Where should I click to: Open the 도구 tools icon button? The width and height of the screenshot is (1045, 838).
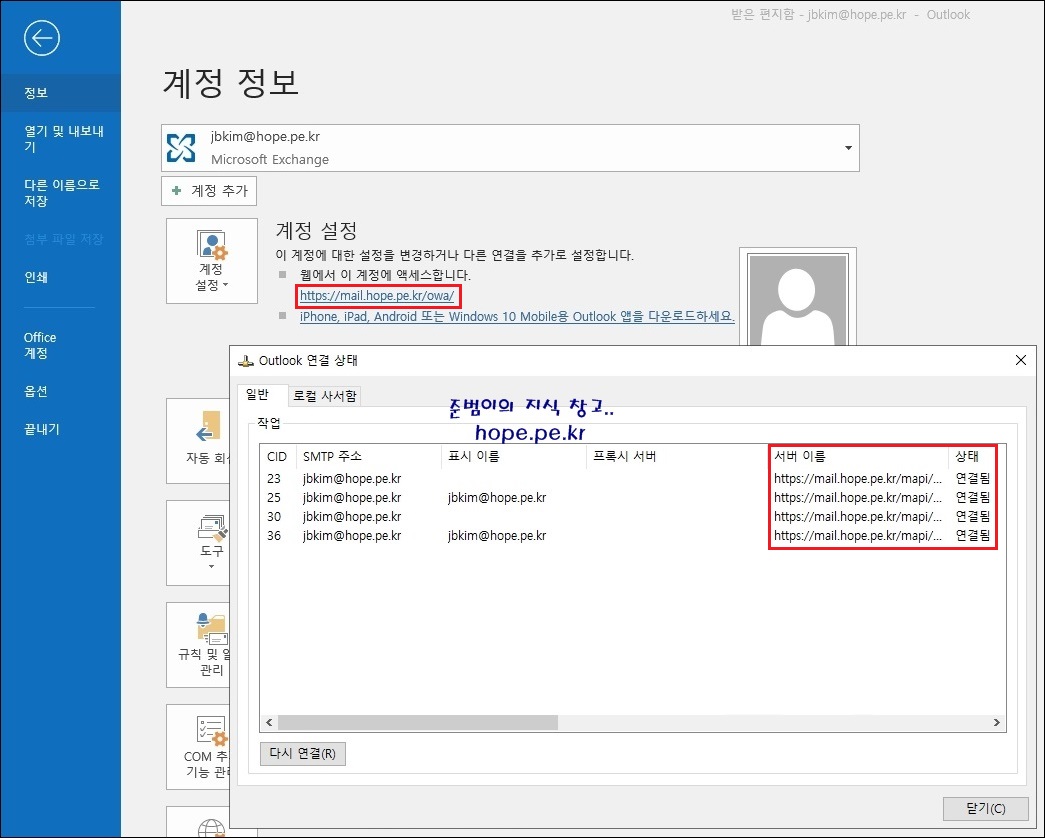pyautogui.click(x=199, y=543)
